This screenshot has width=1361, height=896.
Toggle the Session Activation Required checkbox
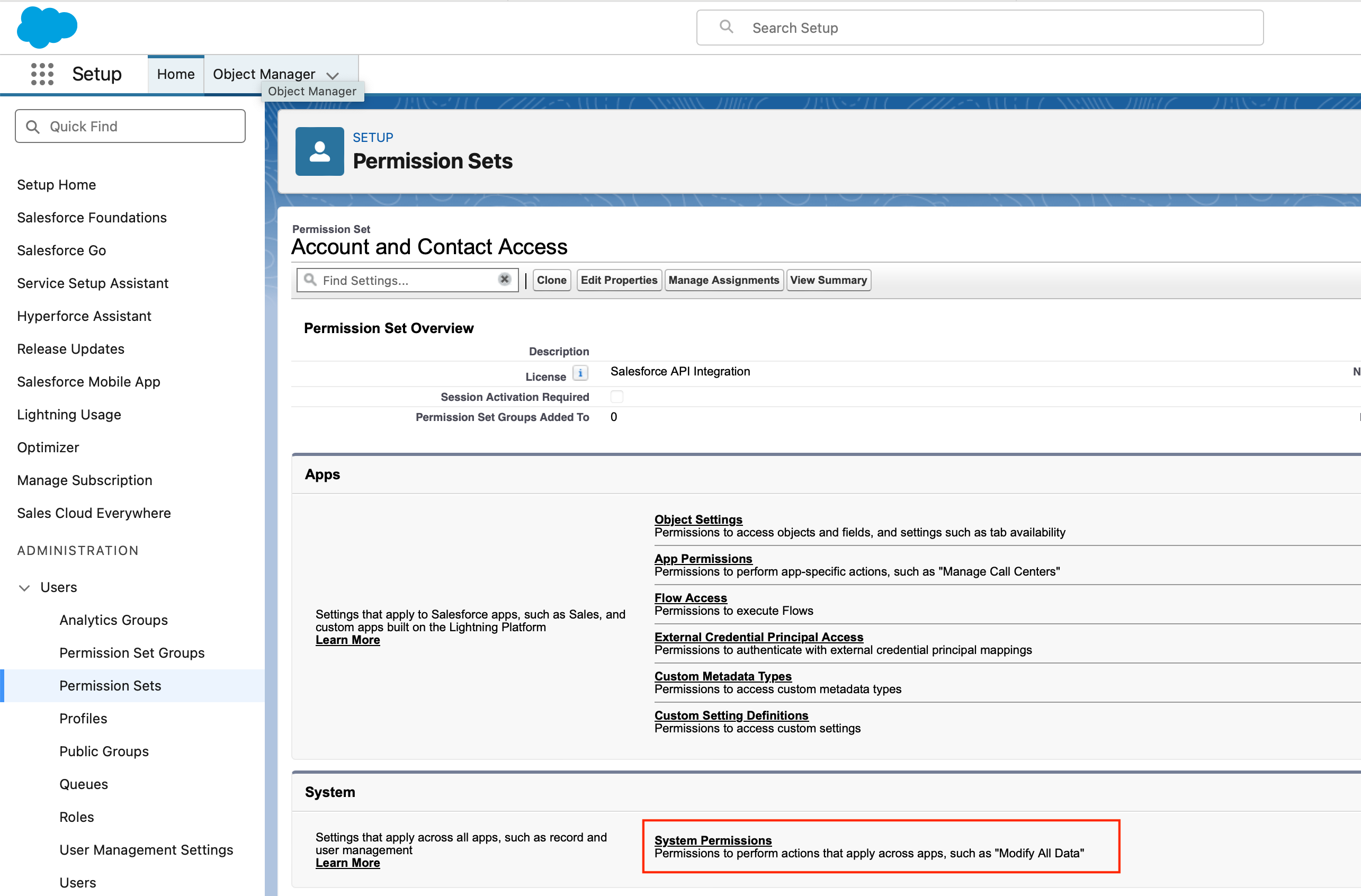click(616, 396)
